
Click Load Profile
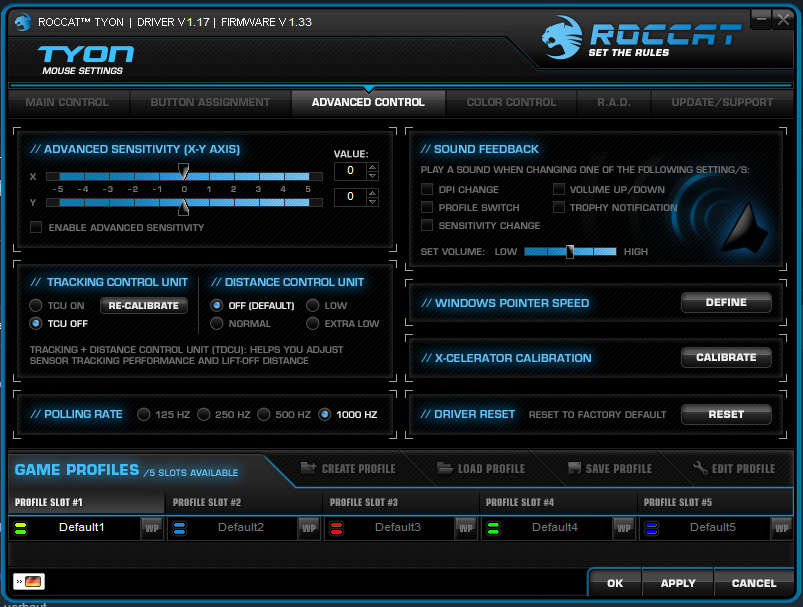481,468
